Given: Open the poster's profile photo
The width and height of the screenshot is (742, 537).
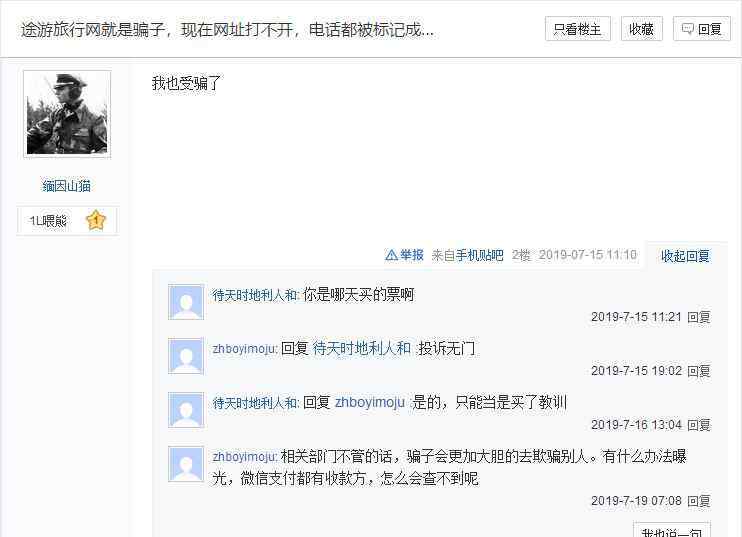Looking at the screenshot, I should pyautogui.click(x=67, y=114).
